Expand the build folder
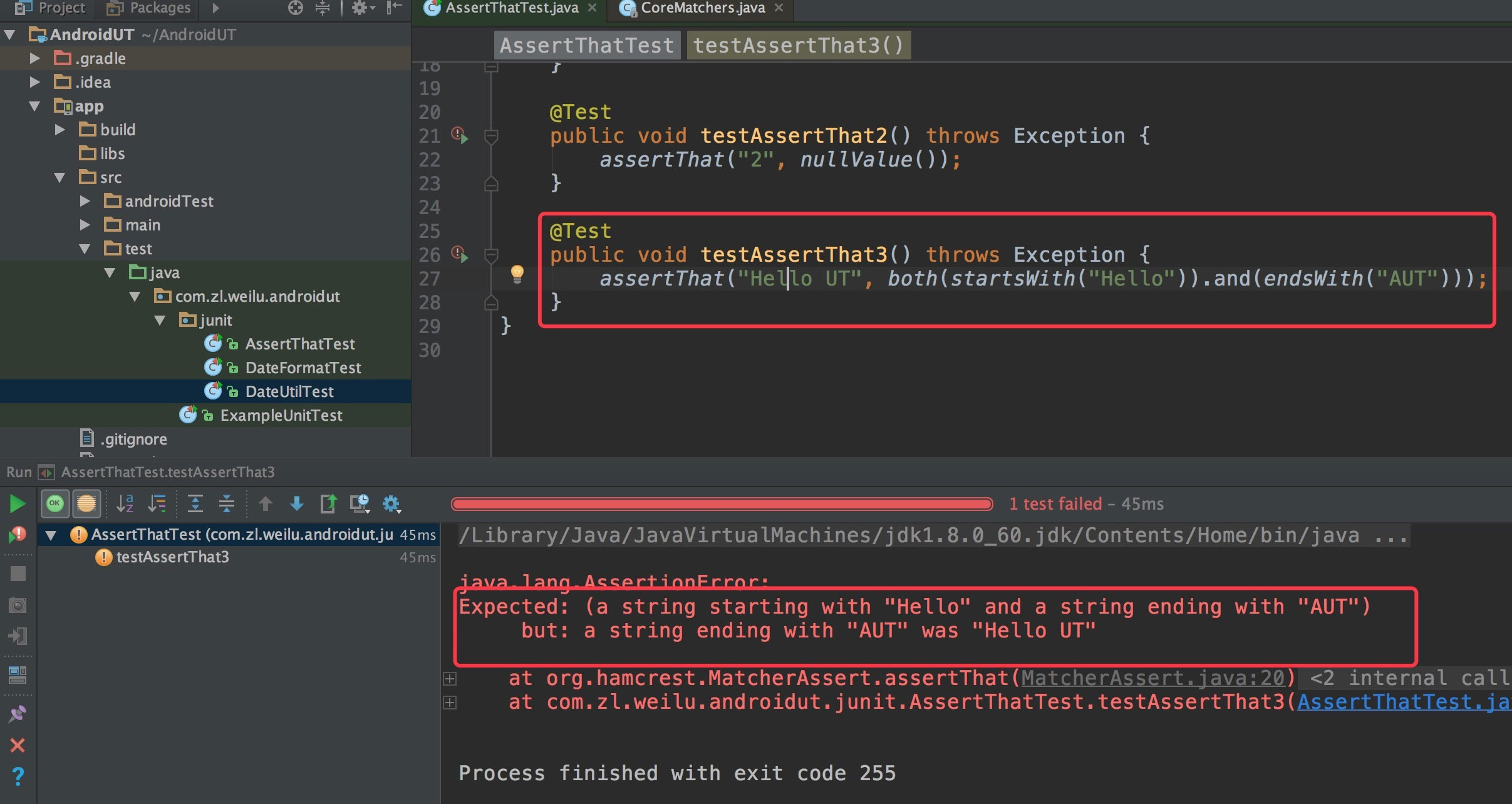Screen dimensions: 1512x804 click(x=60, y=130)
